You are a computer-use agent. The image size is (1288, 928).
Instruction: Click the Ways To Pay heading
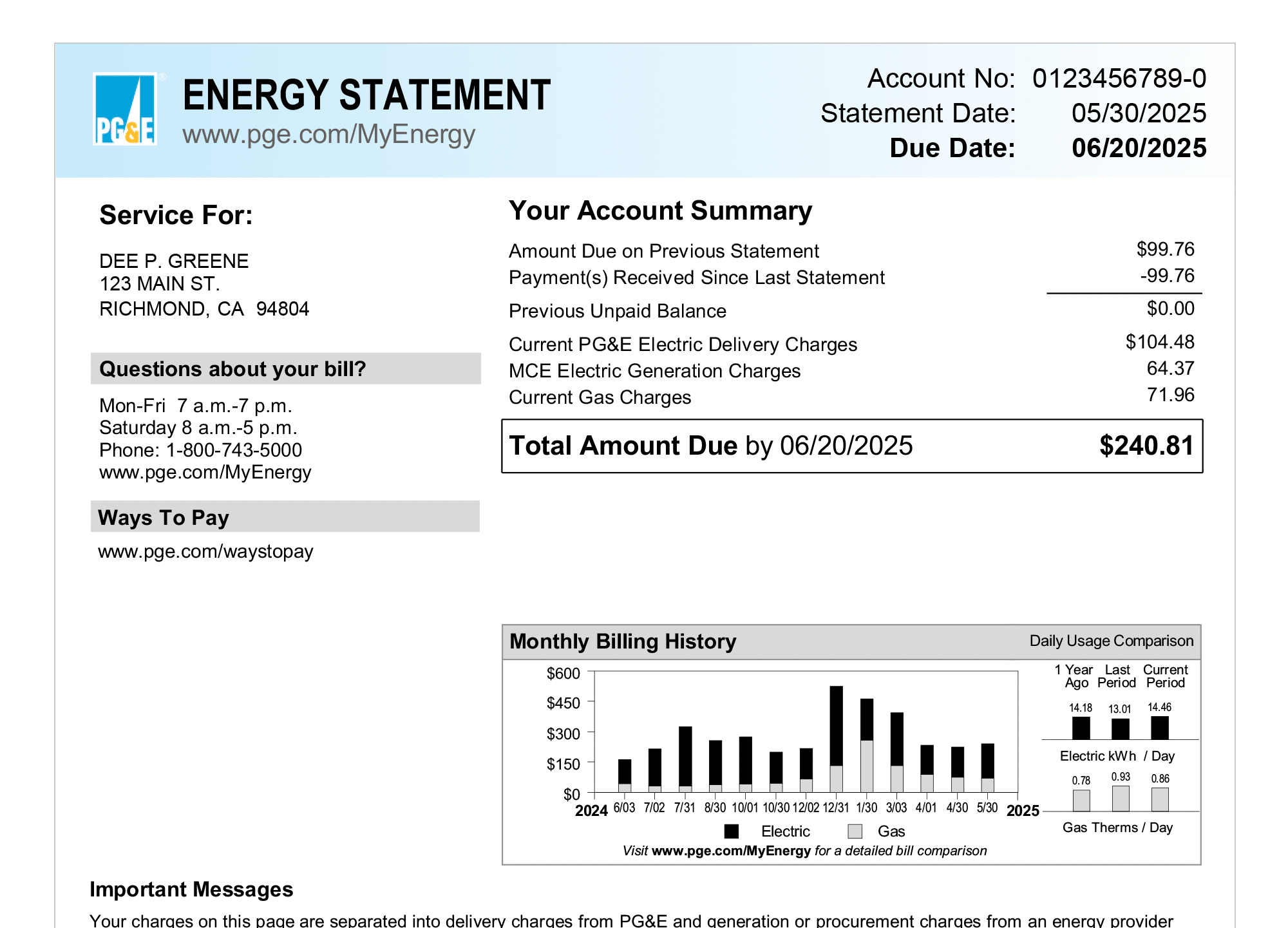[164, 518]
